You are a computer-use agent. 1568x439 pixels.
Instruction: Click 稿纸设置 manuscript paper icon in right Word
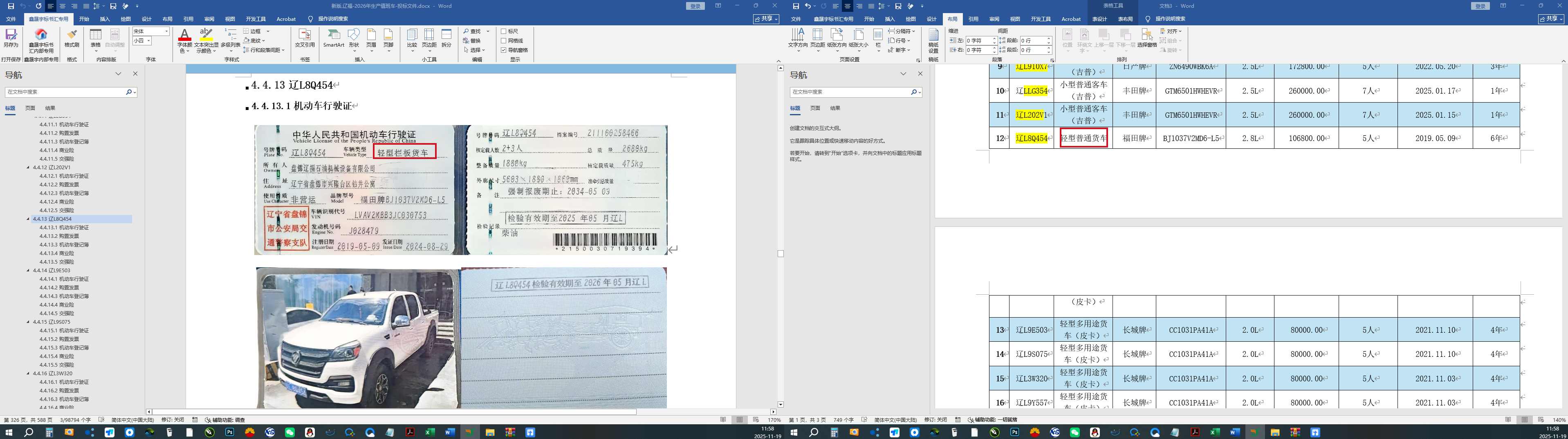[x=933, y=41]
